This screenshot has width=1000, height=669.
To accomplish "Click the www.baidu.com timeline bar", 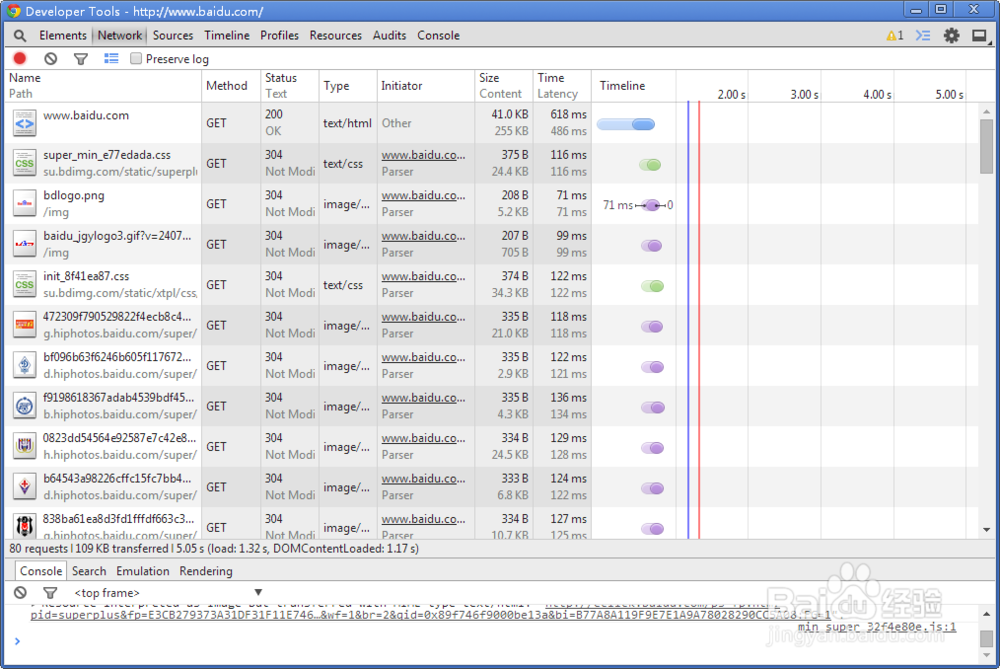I will (x=626, y=124).
